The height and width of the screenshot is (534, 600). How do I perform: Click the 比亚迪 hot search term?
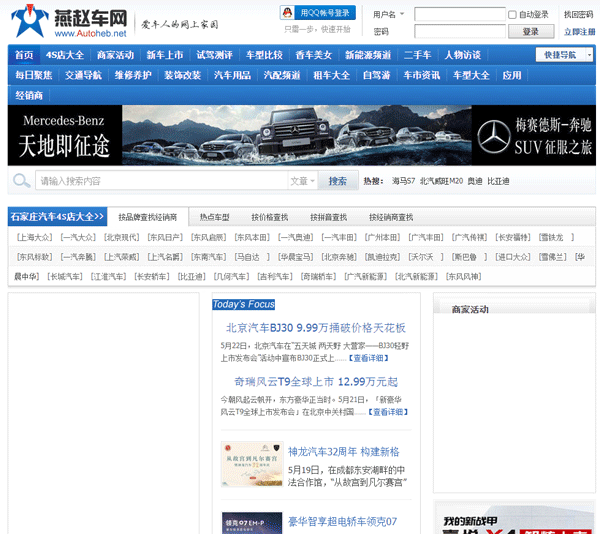coord(498,181)
